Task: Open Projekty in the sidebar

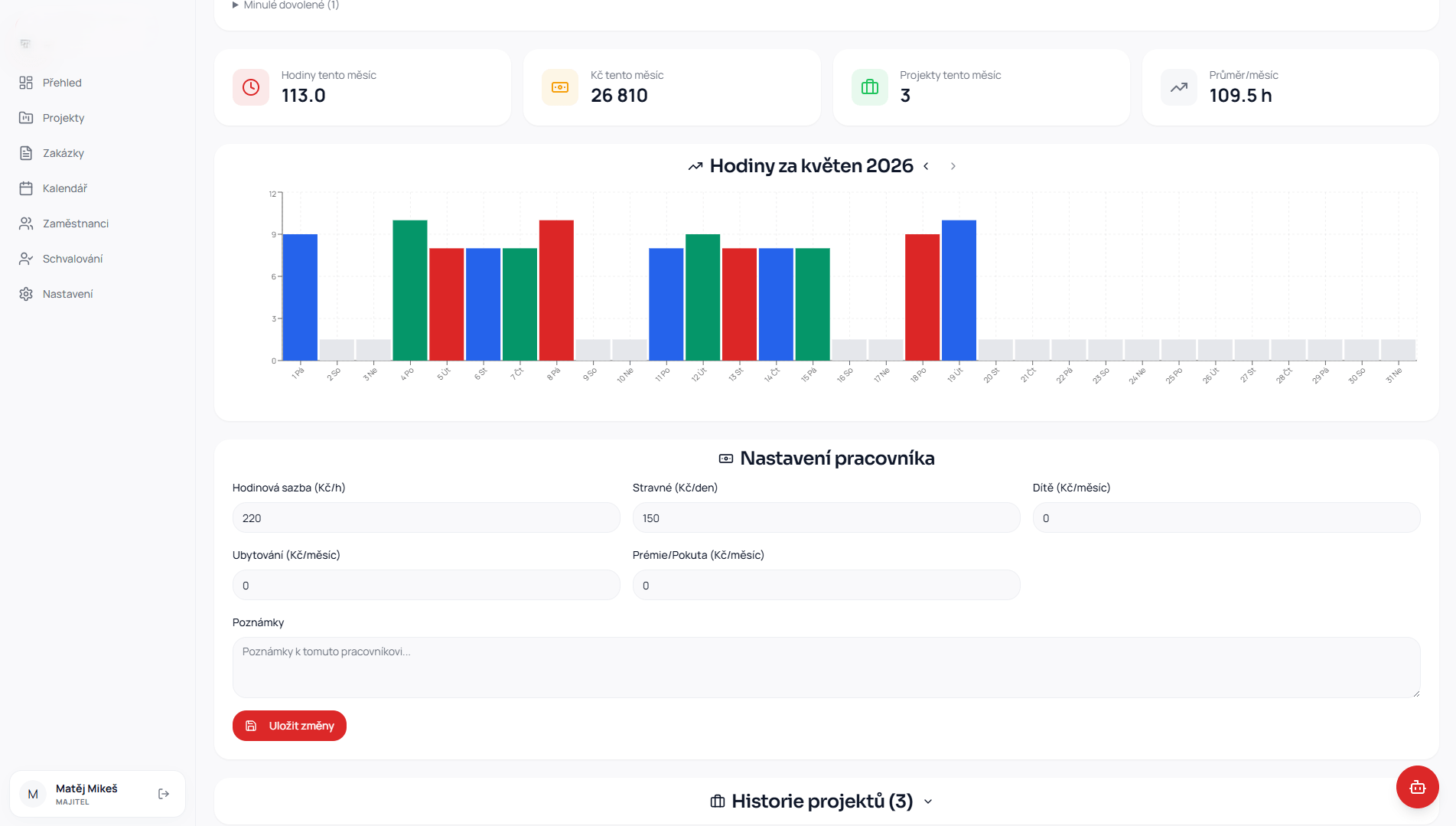Action: [64, 118]
